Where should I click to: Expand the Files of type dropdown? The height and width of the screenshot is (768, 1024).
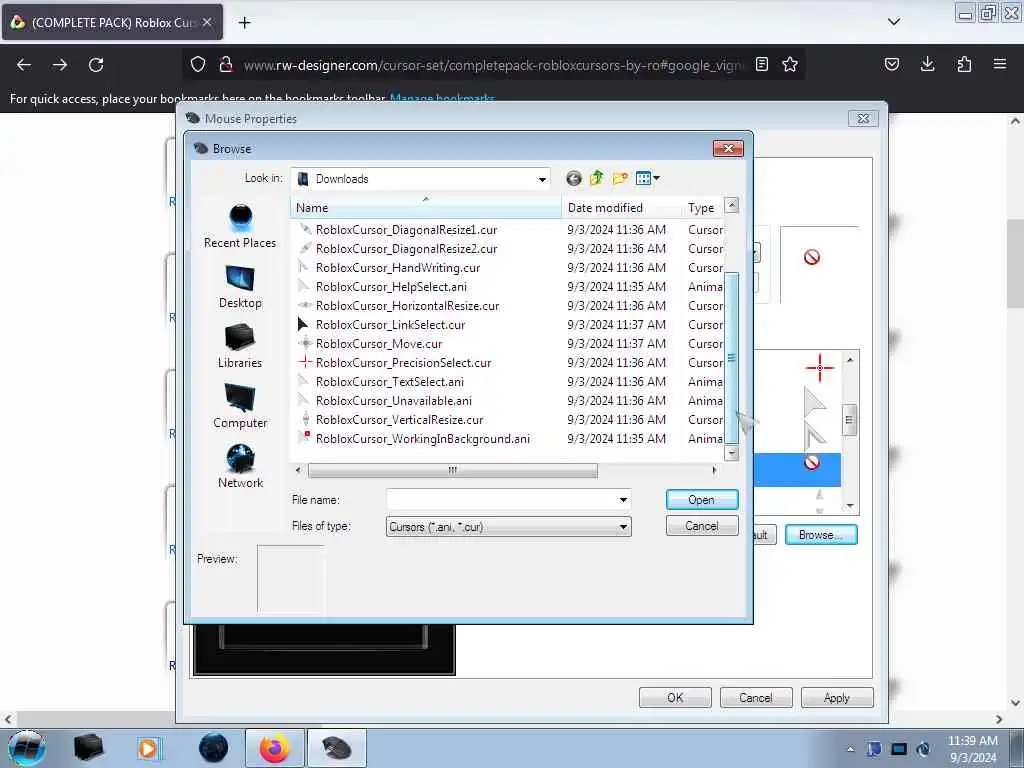(623, 526)
